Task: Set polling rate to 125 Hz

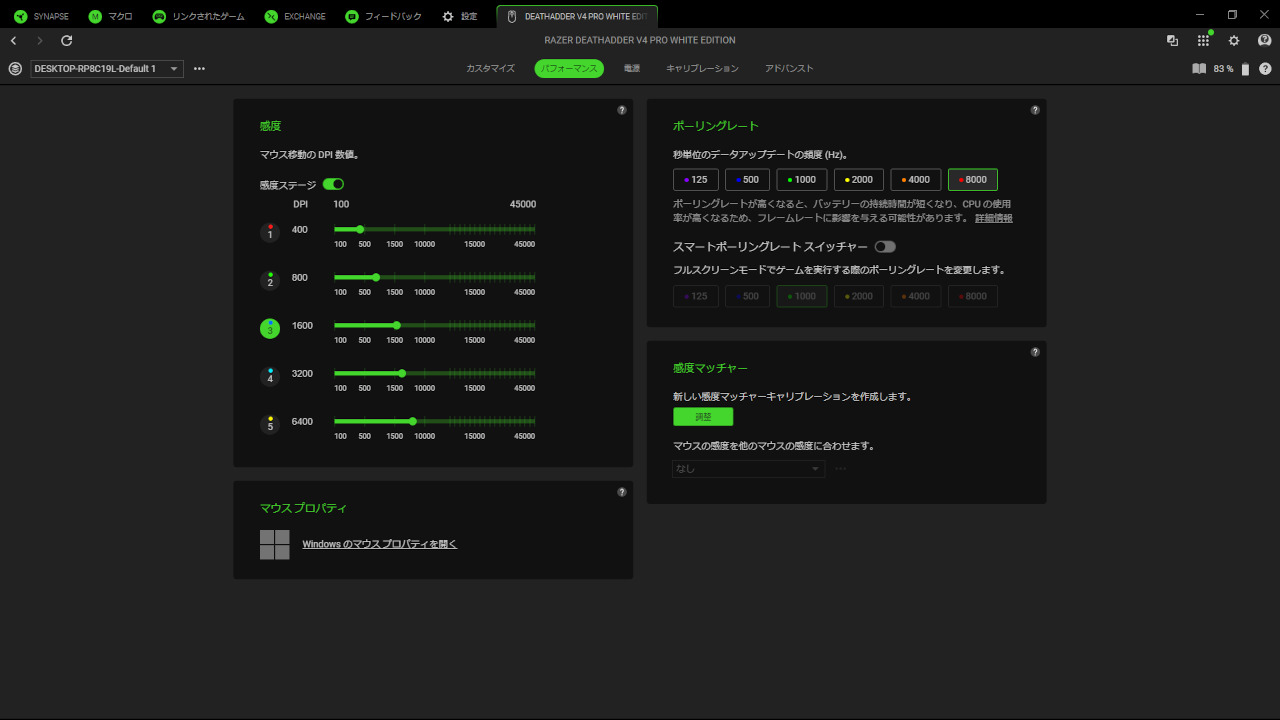Action: pyautogui.click(x=696, y=180)
